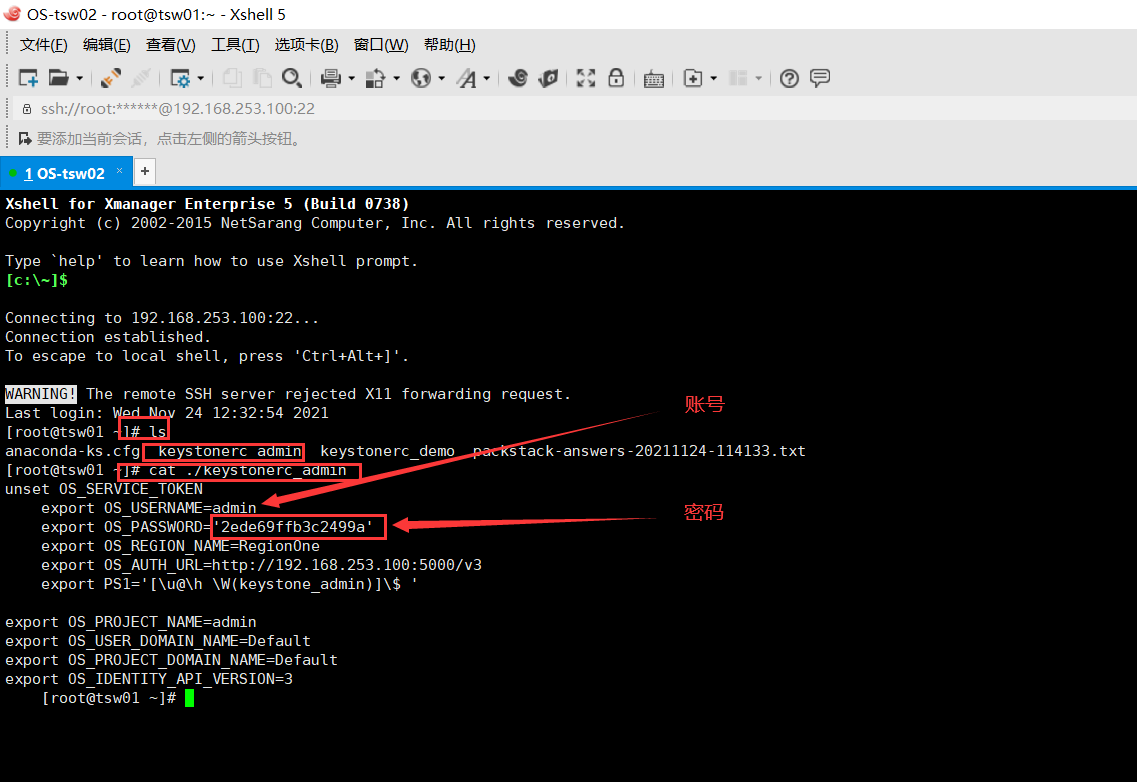Image resolution: width=1137 pixels, height=782 pixels.
Task: Open Help question mark icon
Action: click(x=789, y=78)
